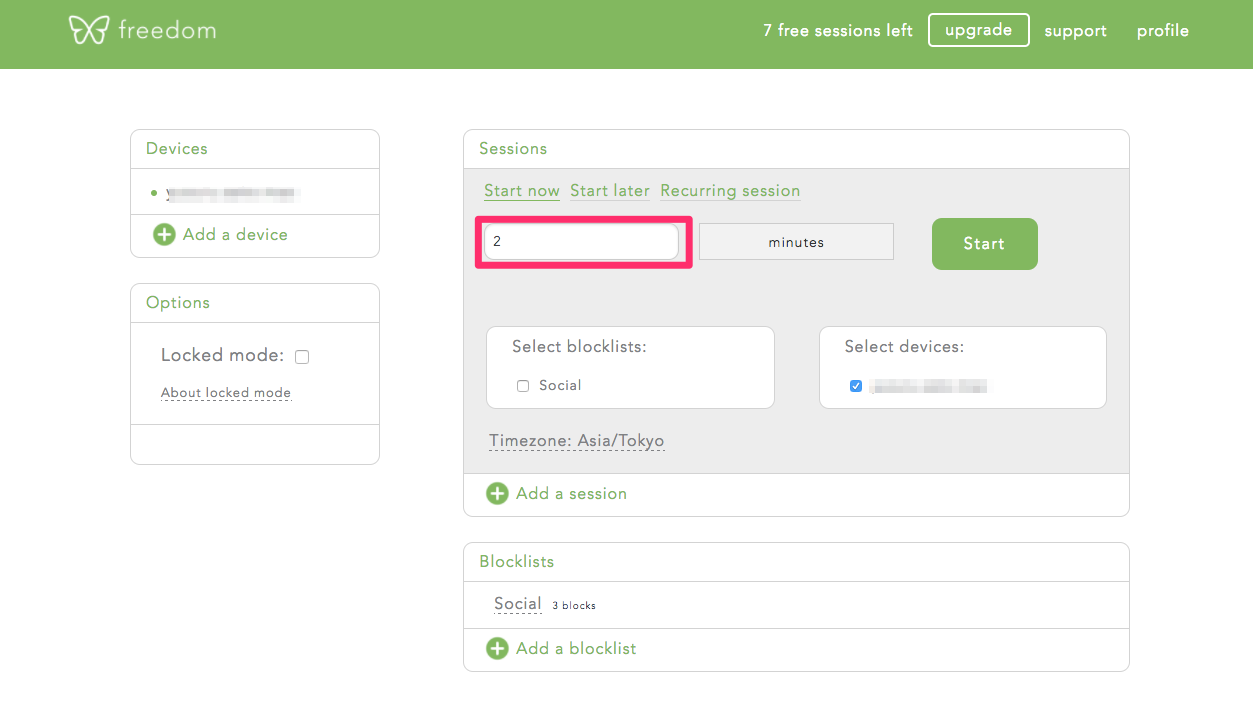Click the 3 blocks count text

[574, 606]
